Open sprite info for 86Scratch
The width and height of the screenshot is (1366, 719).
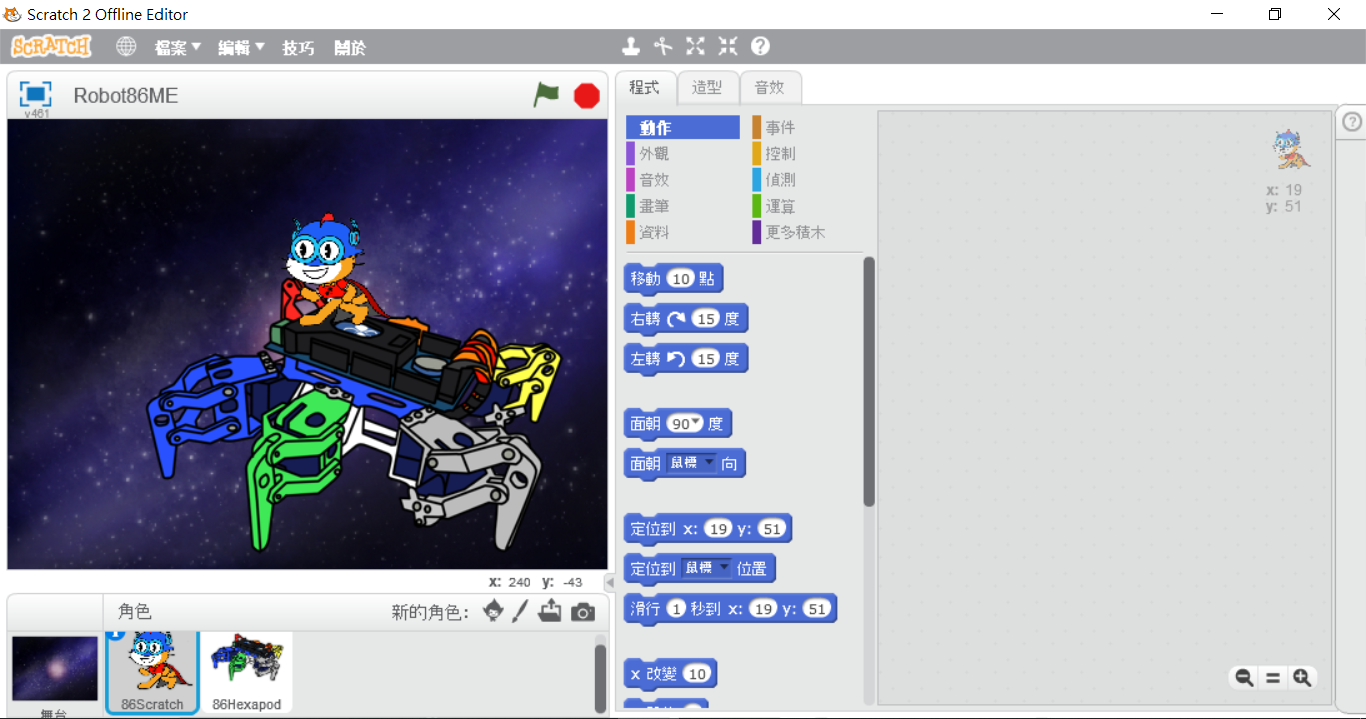115,633
